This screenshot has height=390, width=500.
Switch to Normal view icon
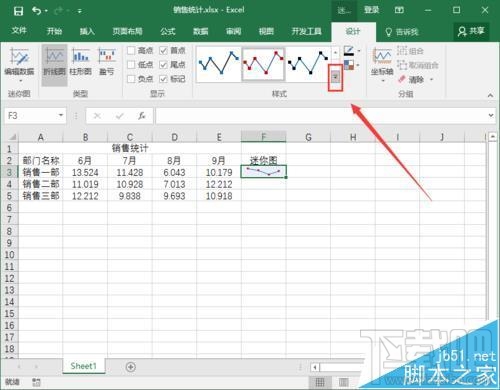(320, 382)
